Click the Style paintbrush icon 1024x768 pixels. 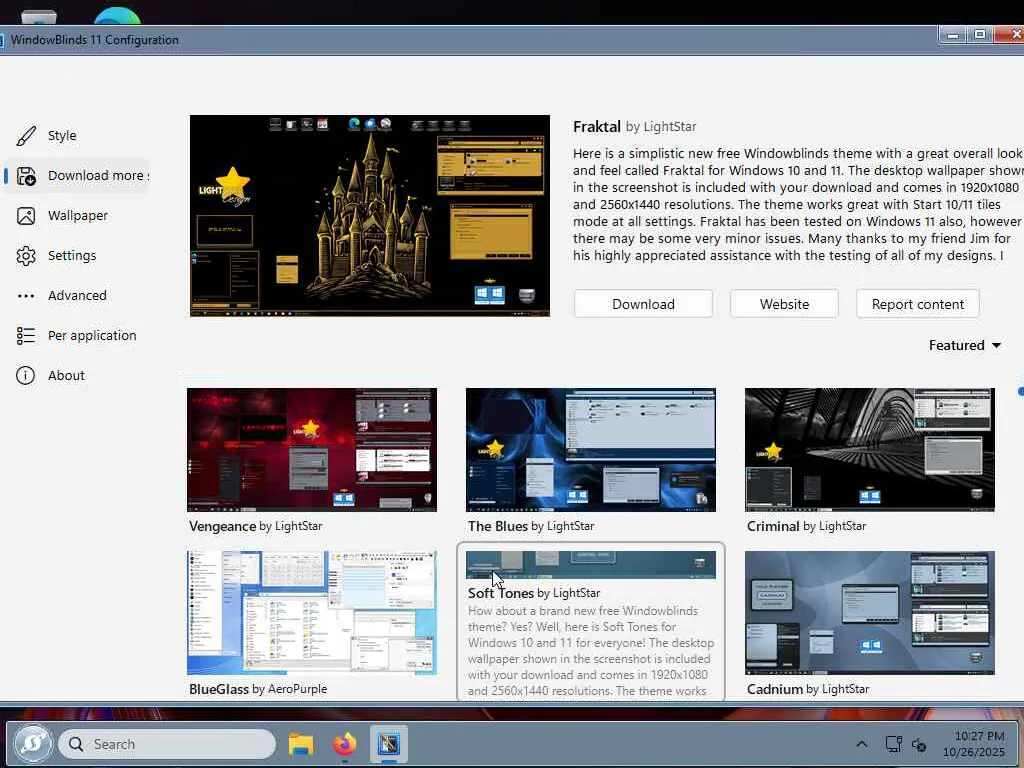coord(26,136)
